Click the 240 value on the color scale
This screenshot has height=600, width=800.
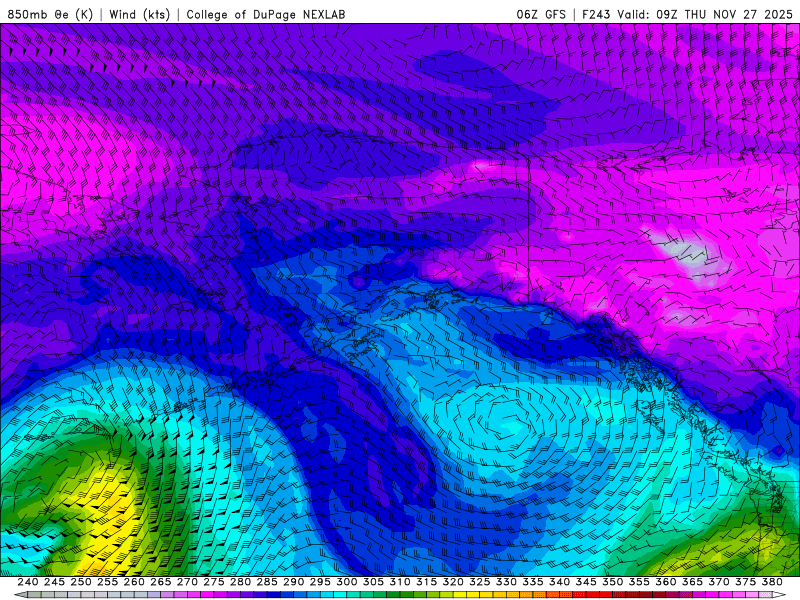coord(28,582)
